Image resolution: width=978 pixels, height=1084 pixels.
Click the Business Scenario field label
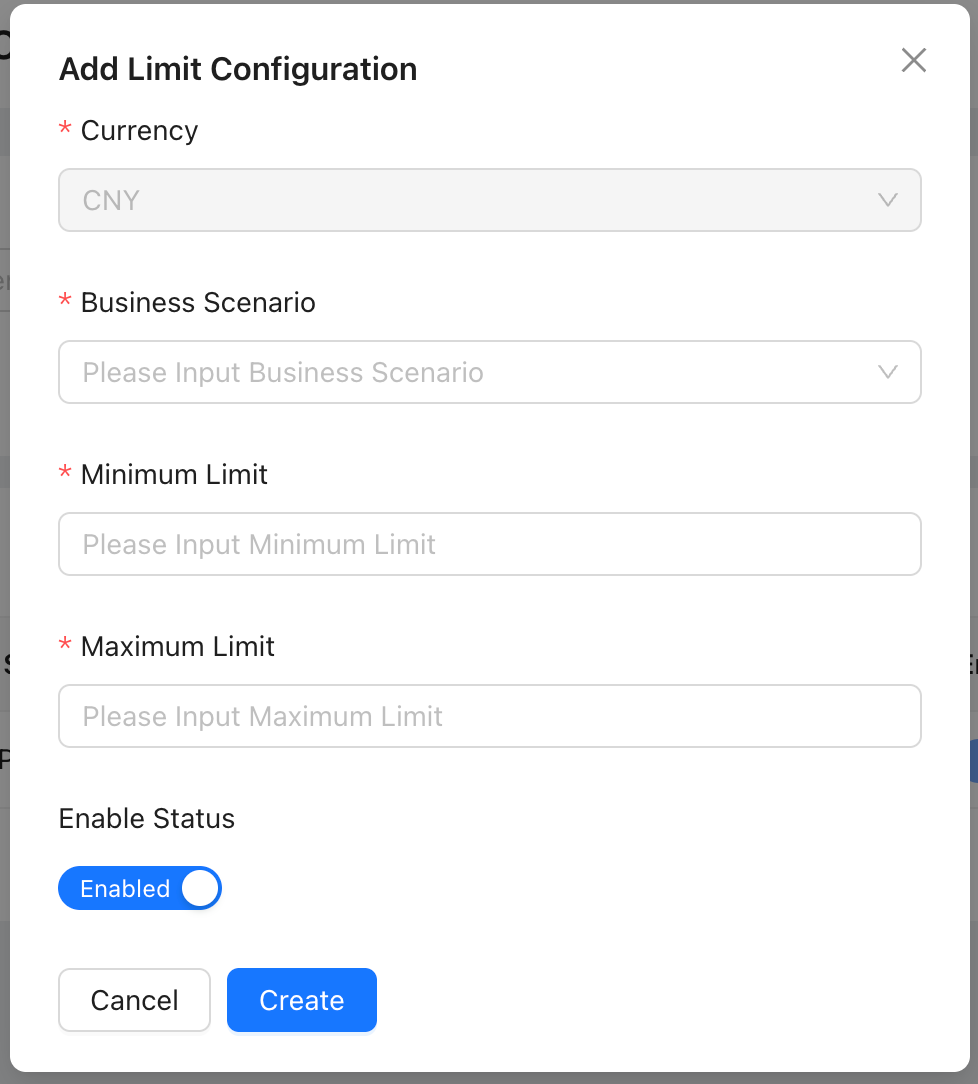[198, 303]
